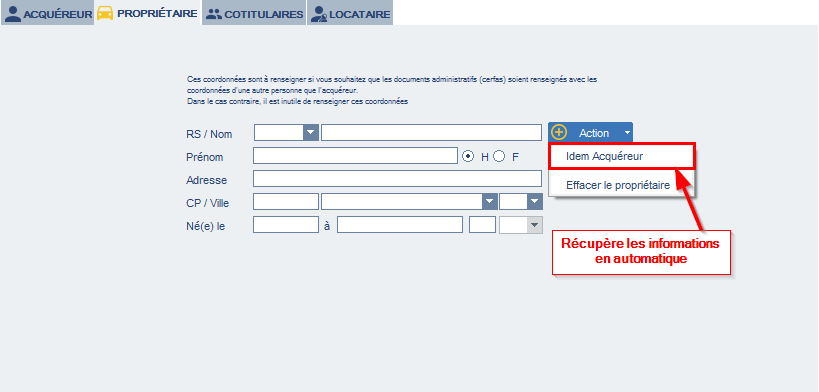
Task: Click the person icon on Acquéreur tab
Action: point(13,14)
